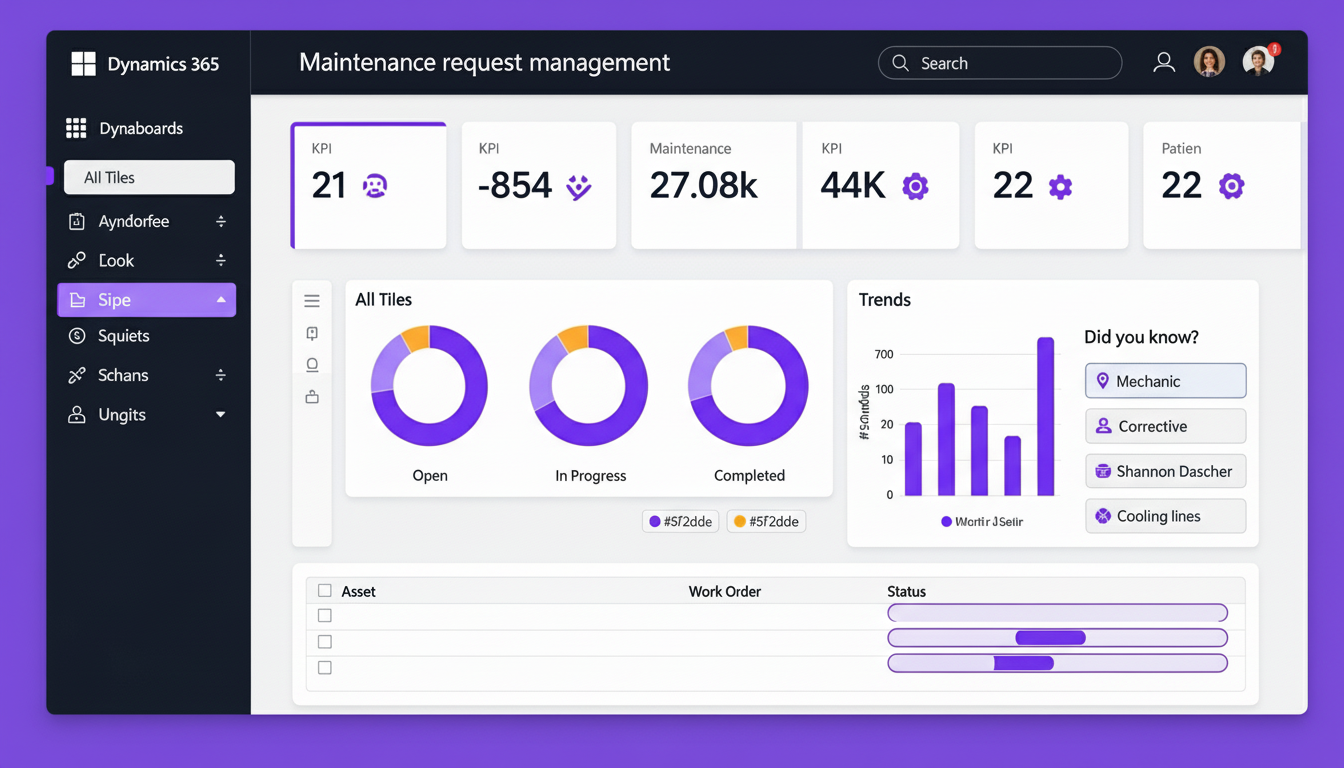Collapse the Sipe sidebar section arrow
This screenshot has height=768, width=1344.
pos(221,300)
